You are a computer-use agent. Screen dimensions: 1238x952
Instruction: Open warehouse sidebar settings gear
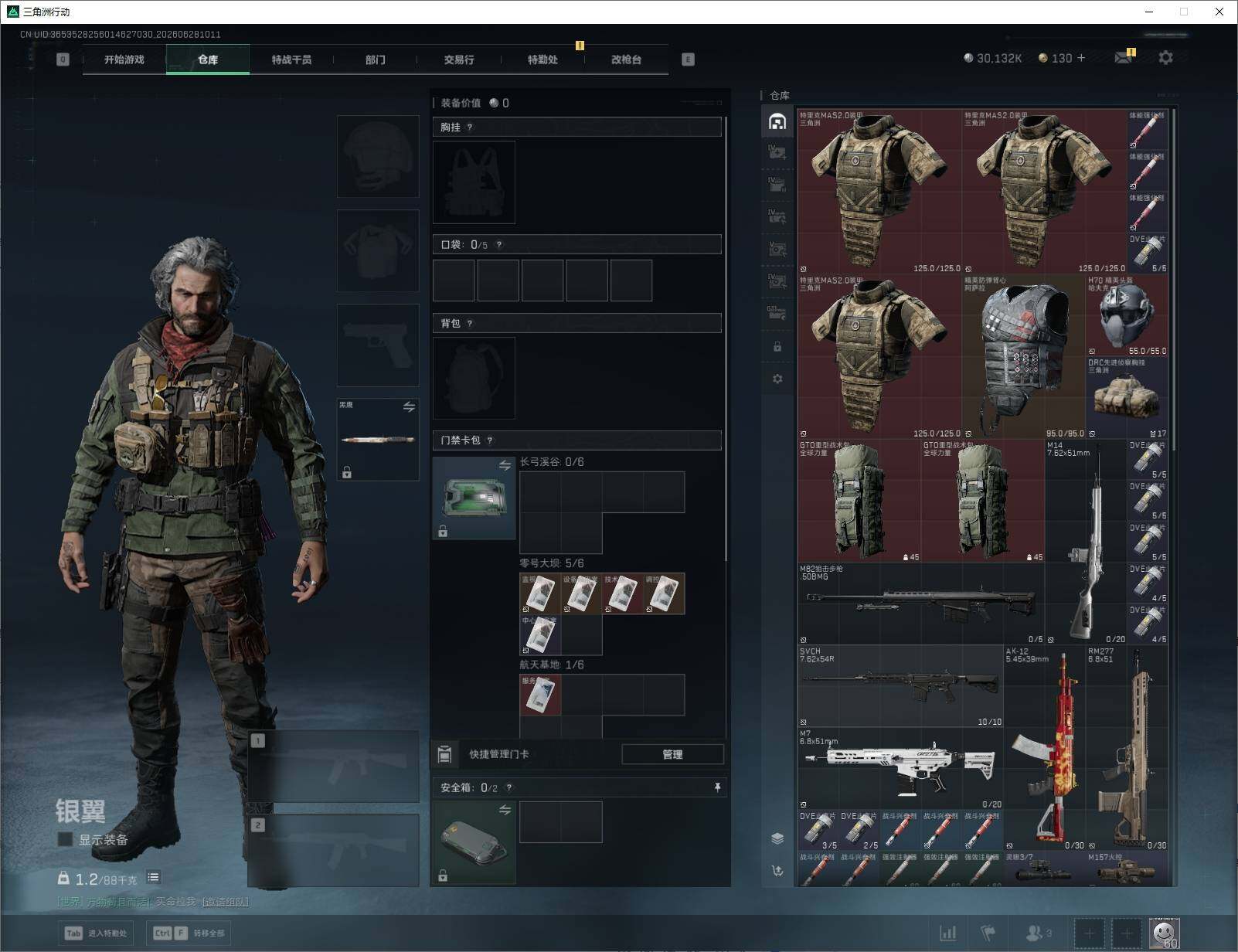tap(777, 379)
